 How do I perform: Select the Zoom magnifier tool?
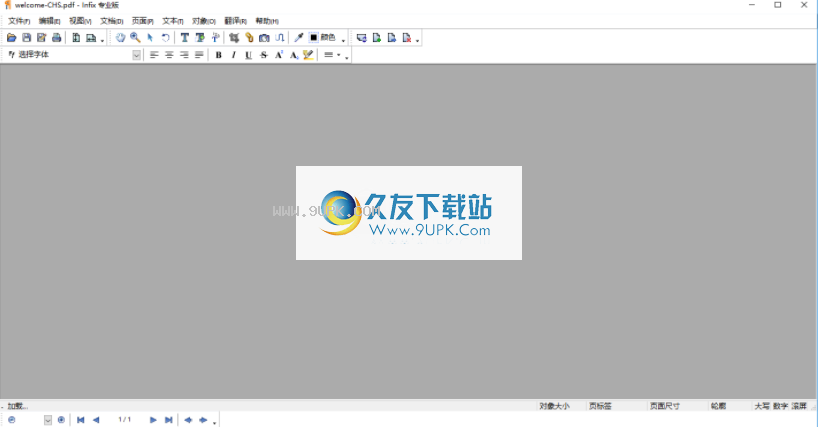click(135, 38)
